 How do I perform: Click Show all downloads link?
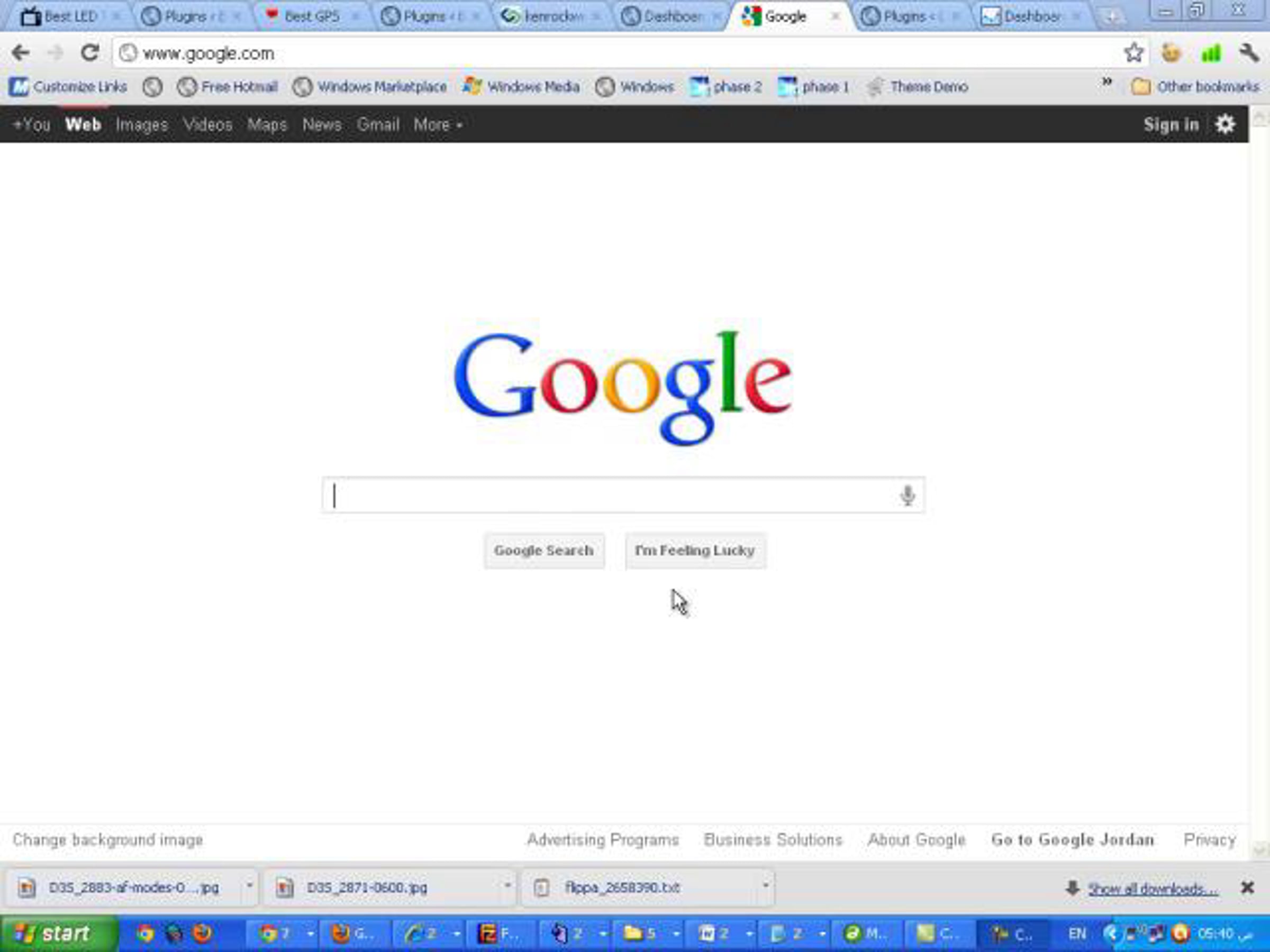tap(1153, 889)
